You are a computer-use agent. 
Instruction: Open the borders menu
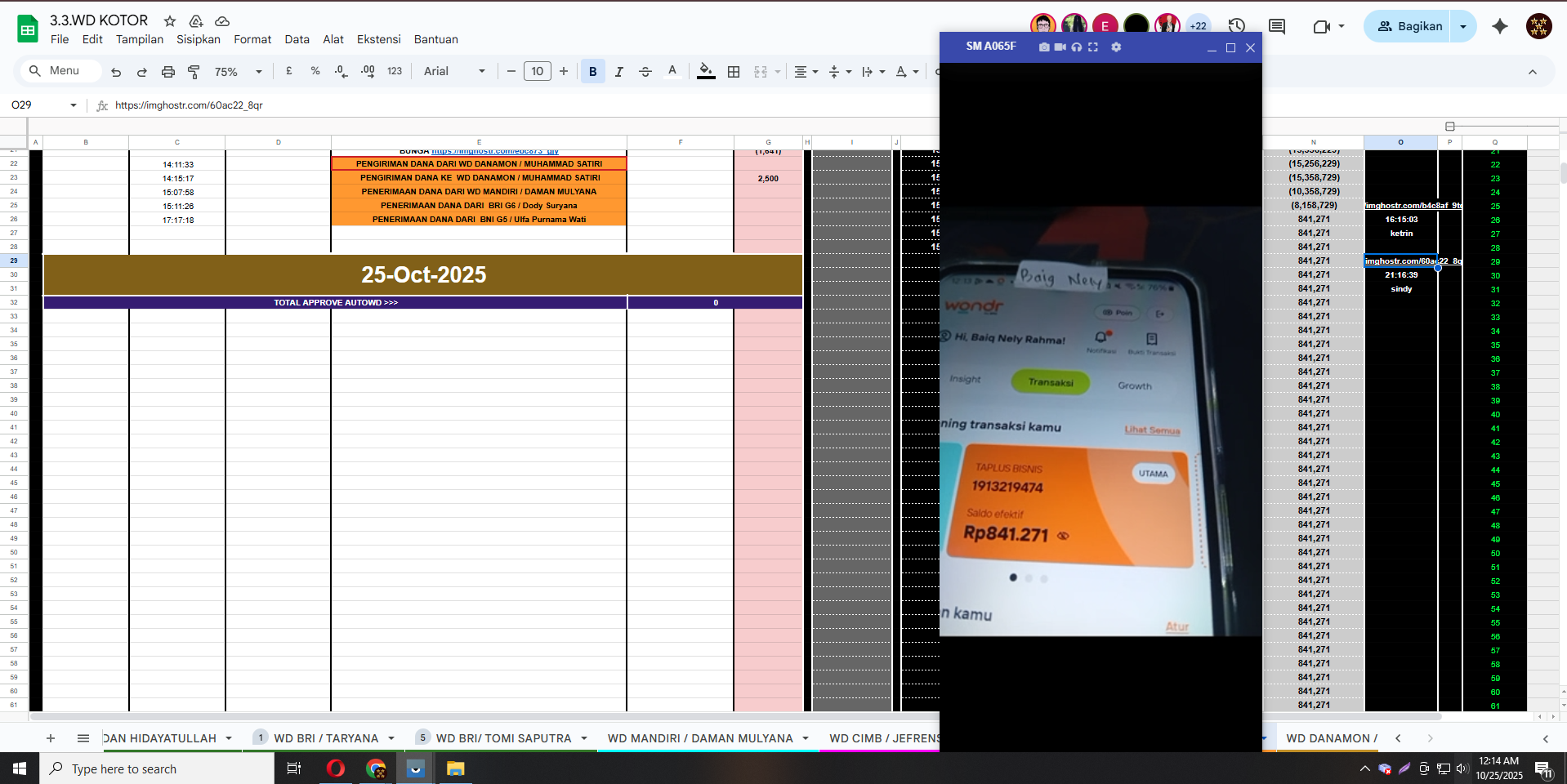[734, 72]
